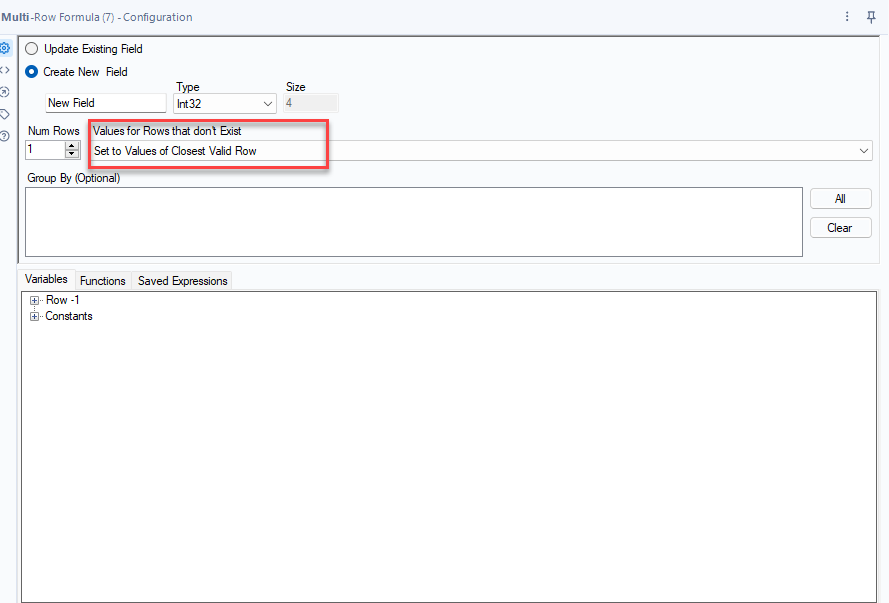Select Update Existing Field option

(x=31, y=48)
